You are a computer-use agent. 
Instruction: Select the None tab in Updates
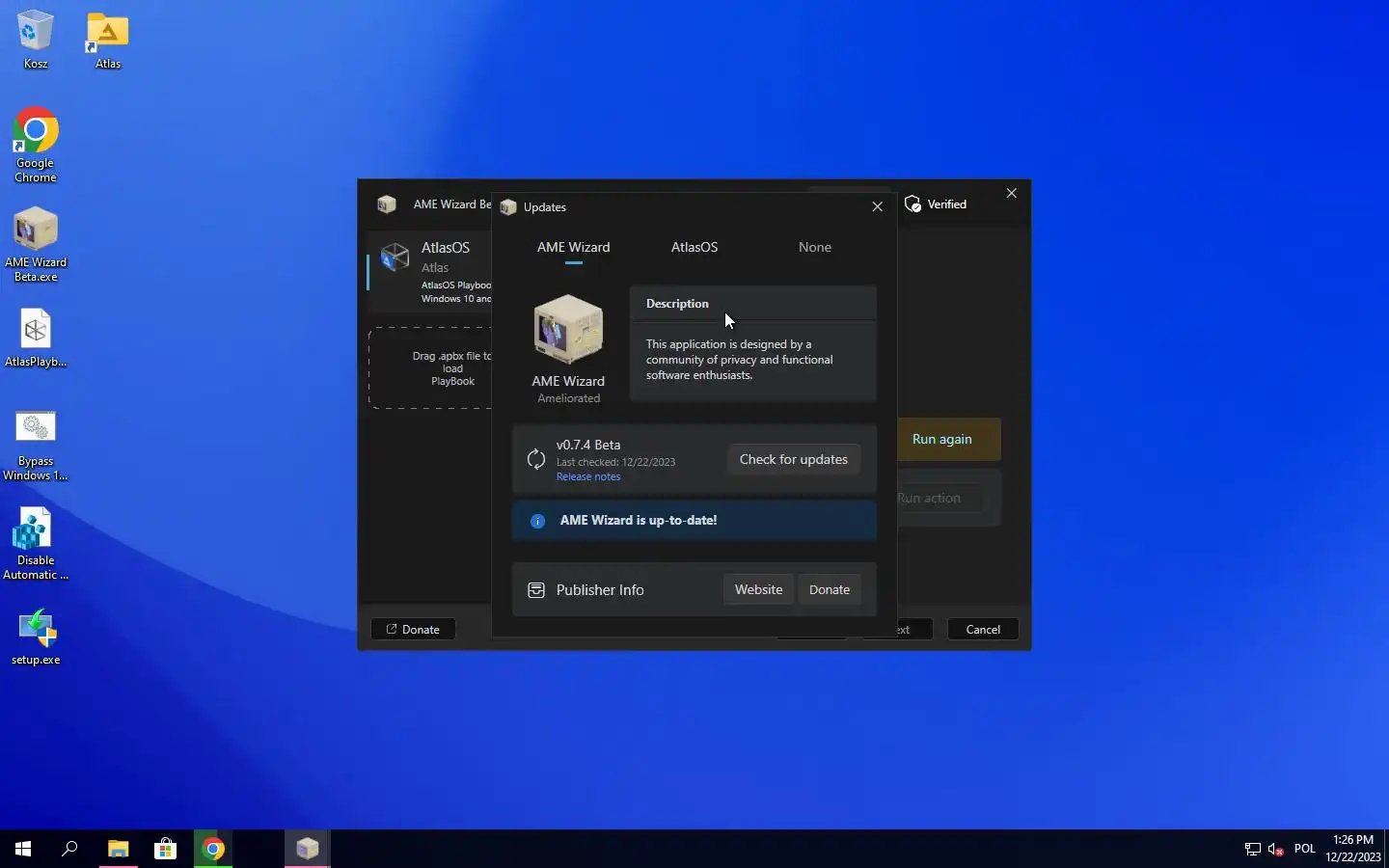pyautogui.click(x=815, y=248)
